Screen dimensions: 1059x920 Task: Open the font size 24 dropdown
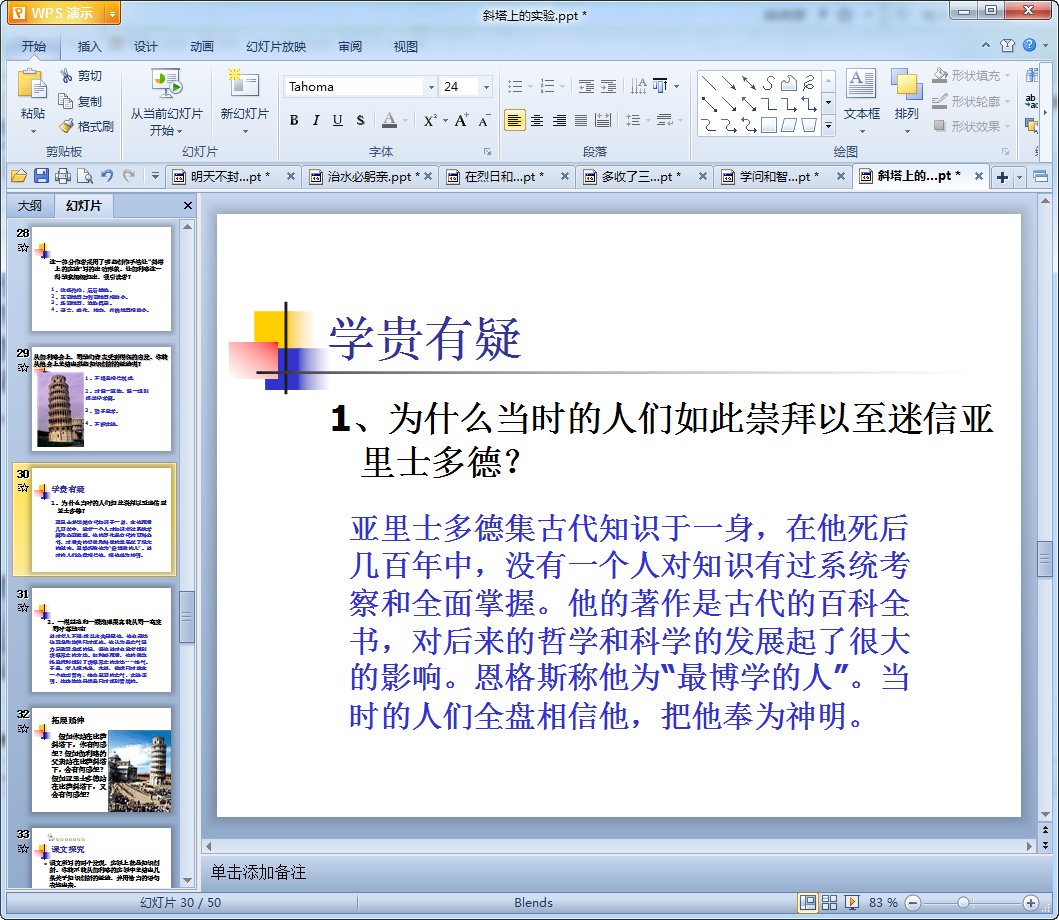click(486, 87)
